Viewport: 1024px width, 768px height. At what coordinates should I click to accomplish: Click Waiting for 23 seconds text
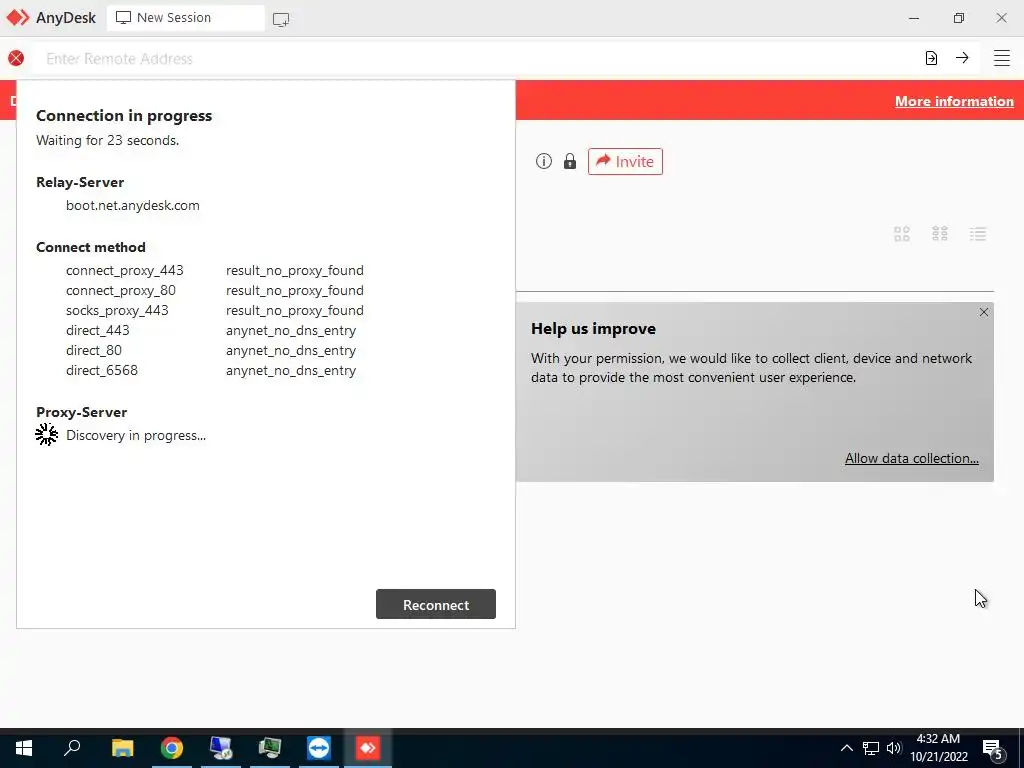pyautogui.click(x=107, y=140)
